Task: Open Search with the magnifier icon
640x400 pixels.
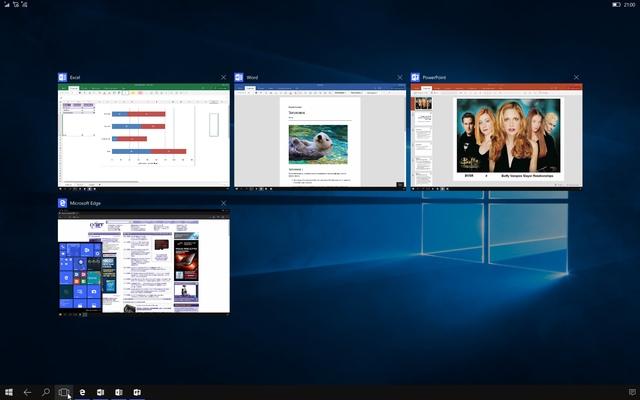Action: (x=46, y=392)
